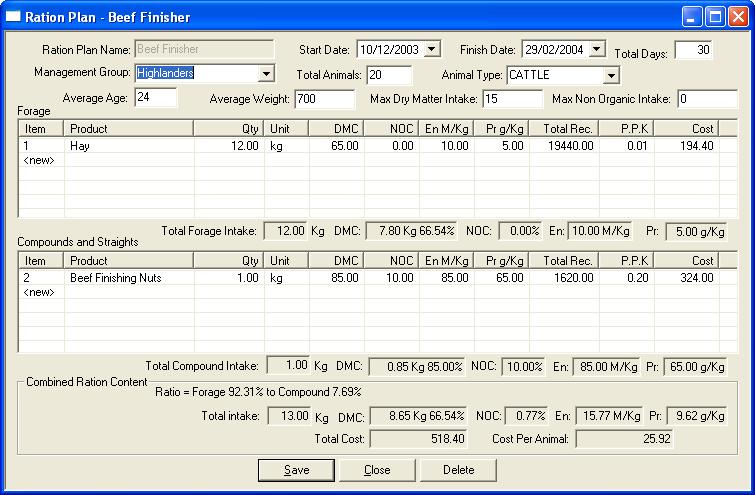Image resolution: width=755 pixels, height=495 pixels.
Task: Click the Close button
Action: 377,470
